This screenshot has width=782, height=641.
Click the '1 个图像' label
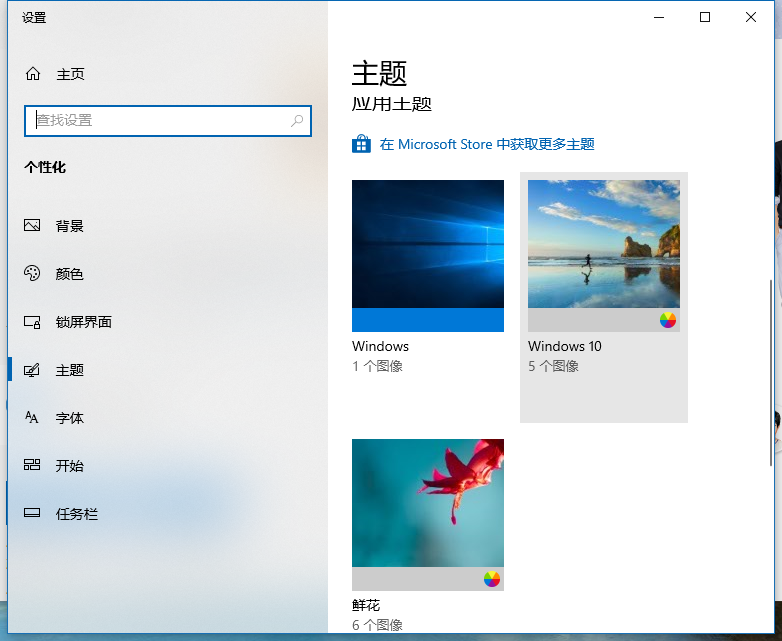click(x=378, y=366)
